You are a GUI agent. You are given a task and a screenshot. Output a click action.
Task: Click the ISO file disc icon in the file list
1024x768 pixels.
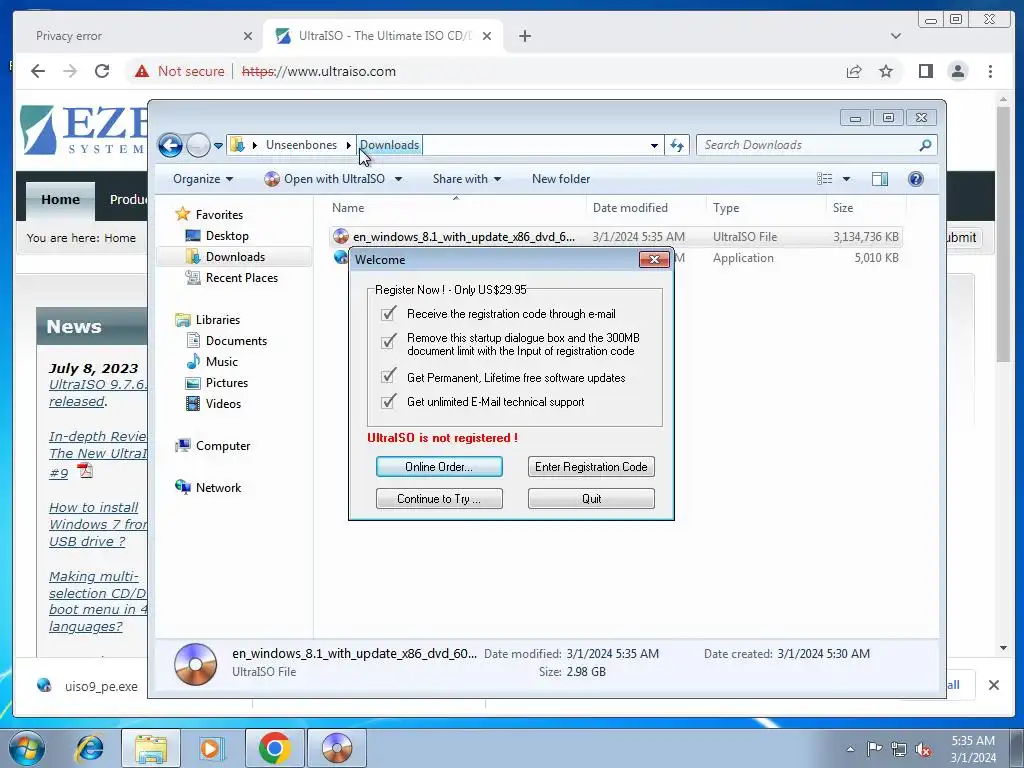tap(341, 236)
